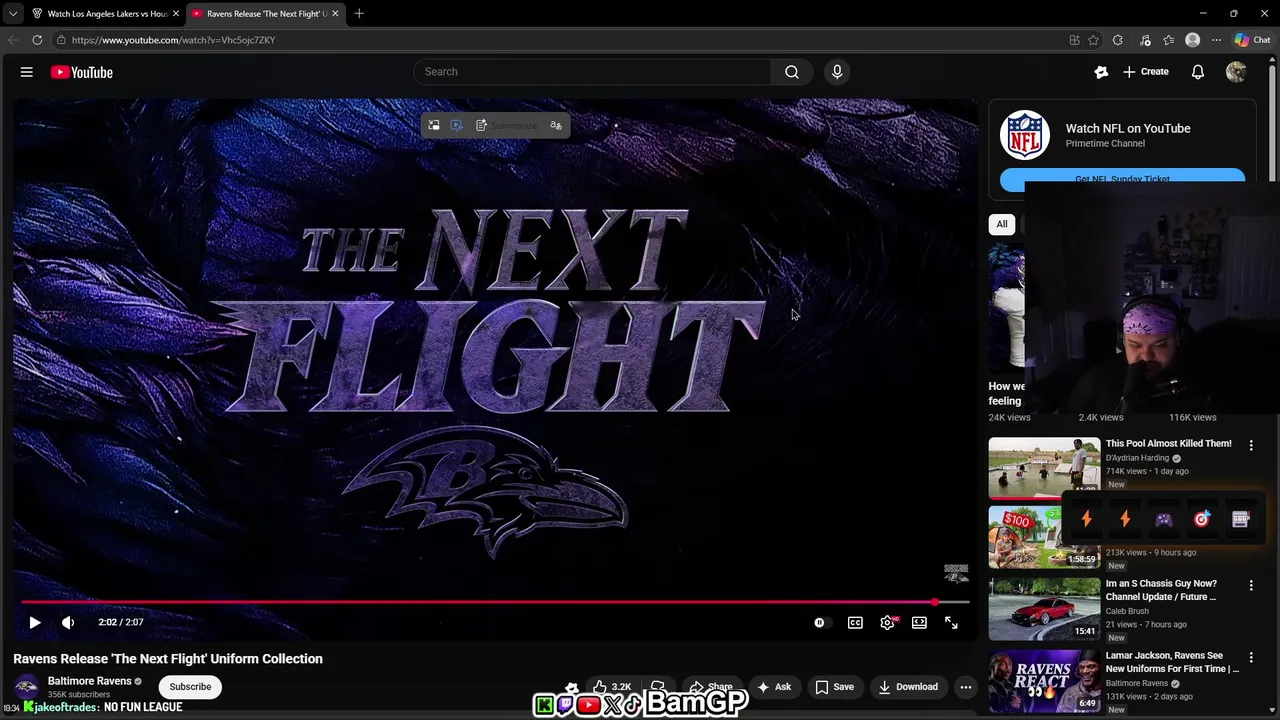1280x720 pixels.
Task: Click 'Watch NFL on YouTube' title
Action: [x=1128, y=128]
